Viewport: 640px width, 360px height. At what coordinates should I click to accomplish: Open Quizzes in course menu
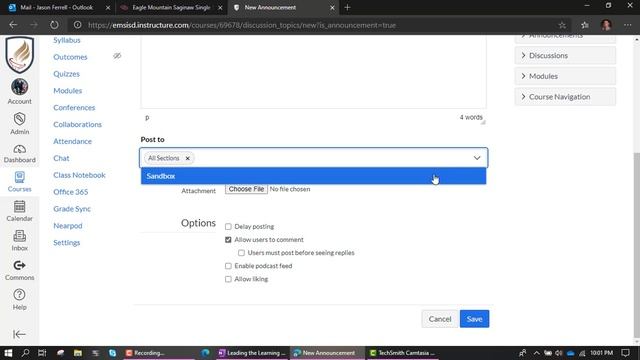[67, 74]
